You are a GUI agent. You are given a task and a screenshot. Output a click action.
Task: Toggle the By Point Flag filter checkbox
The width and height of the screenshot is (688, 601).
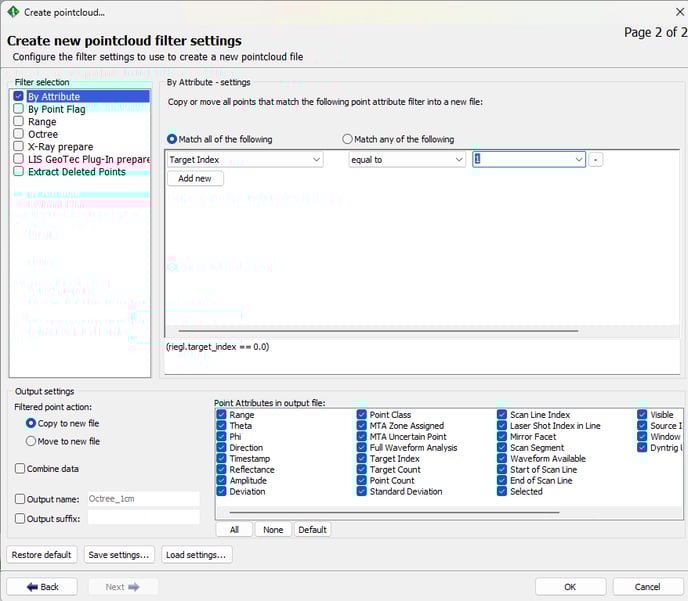19,109
